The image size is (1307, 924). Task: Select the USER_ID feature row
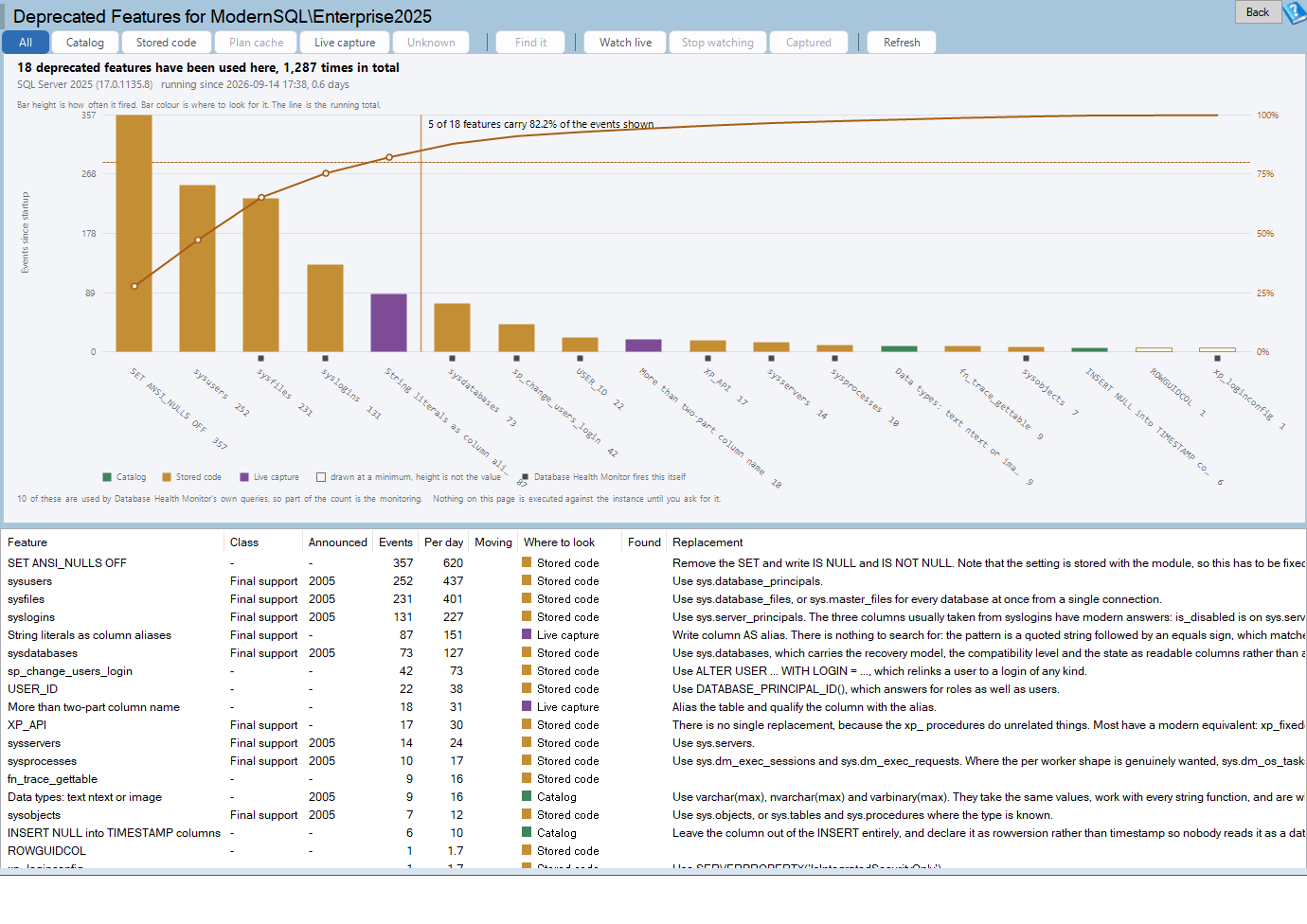pos(653,689)
